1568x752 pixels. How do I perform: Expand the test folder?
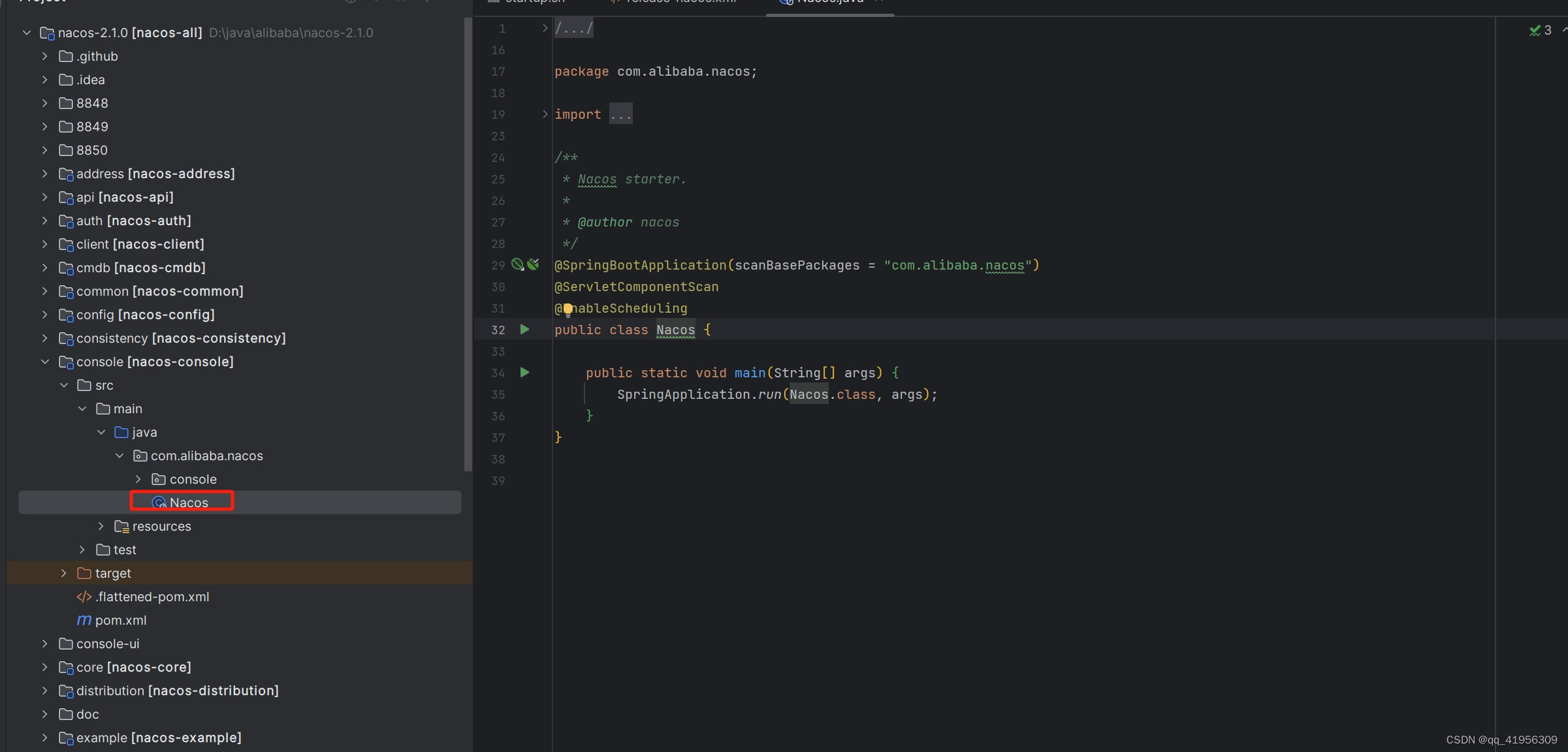click(82, 550)
